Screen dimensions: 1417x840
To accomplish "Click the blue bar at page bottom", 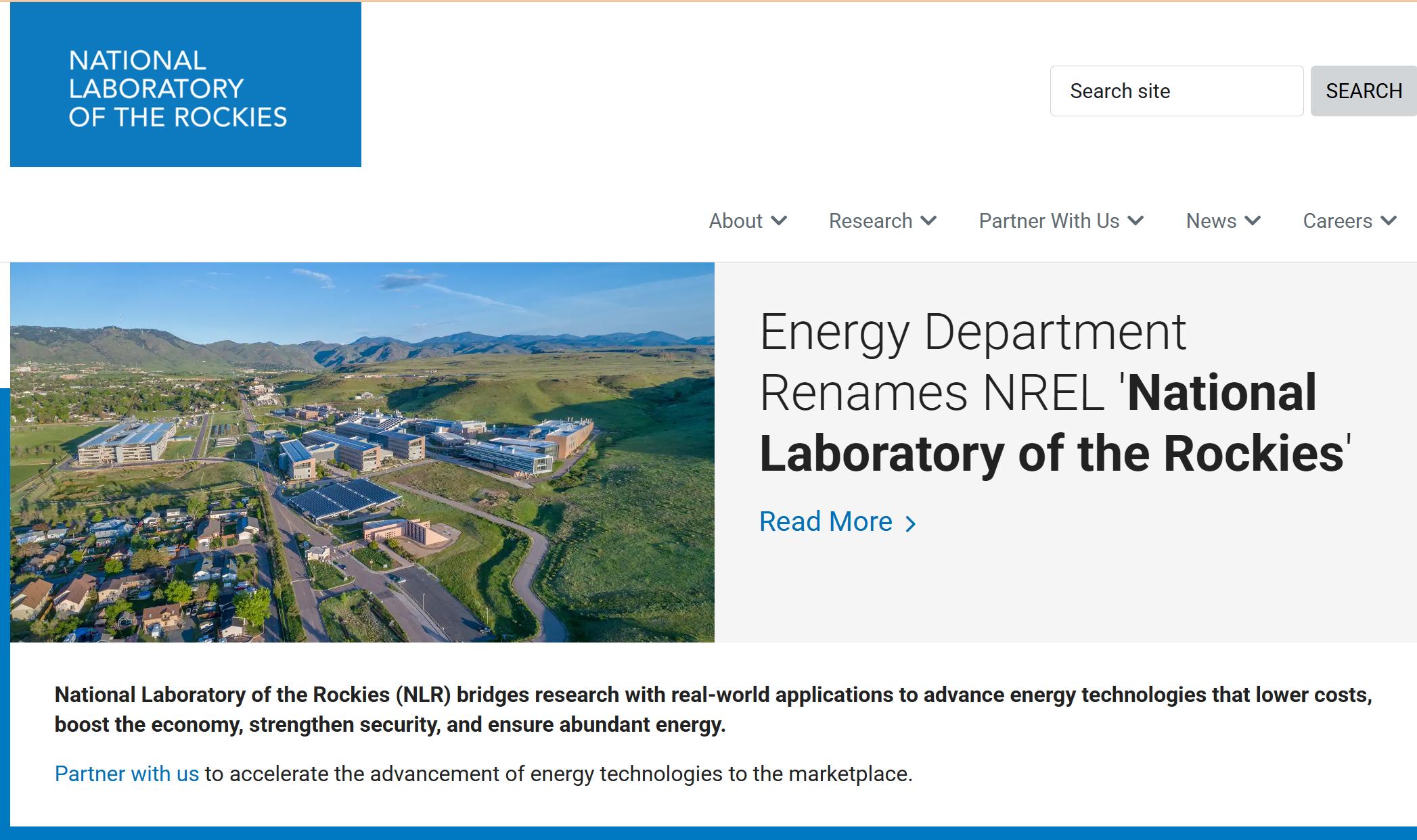I will point(713,833).
